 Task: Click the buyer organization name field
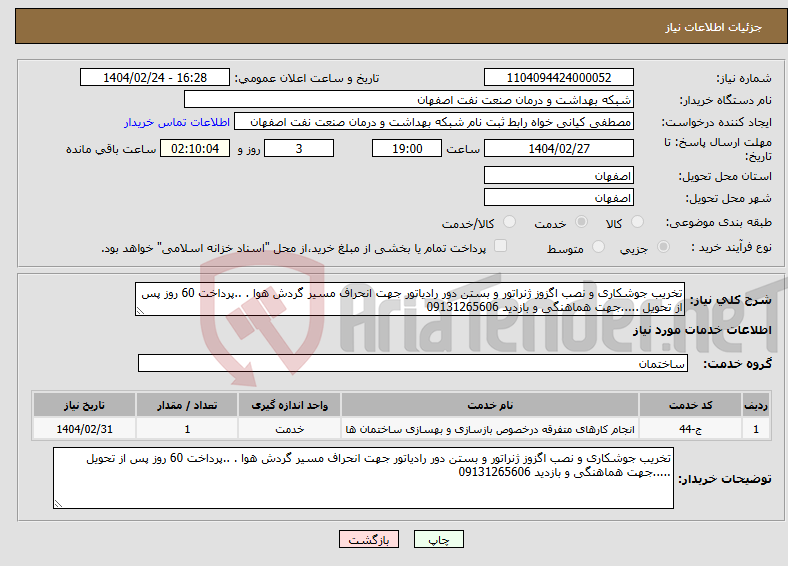coord(409,100)
